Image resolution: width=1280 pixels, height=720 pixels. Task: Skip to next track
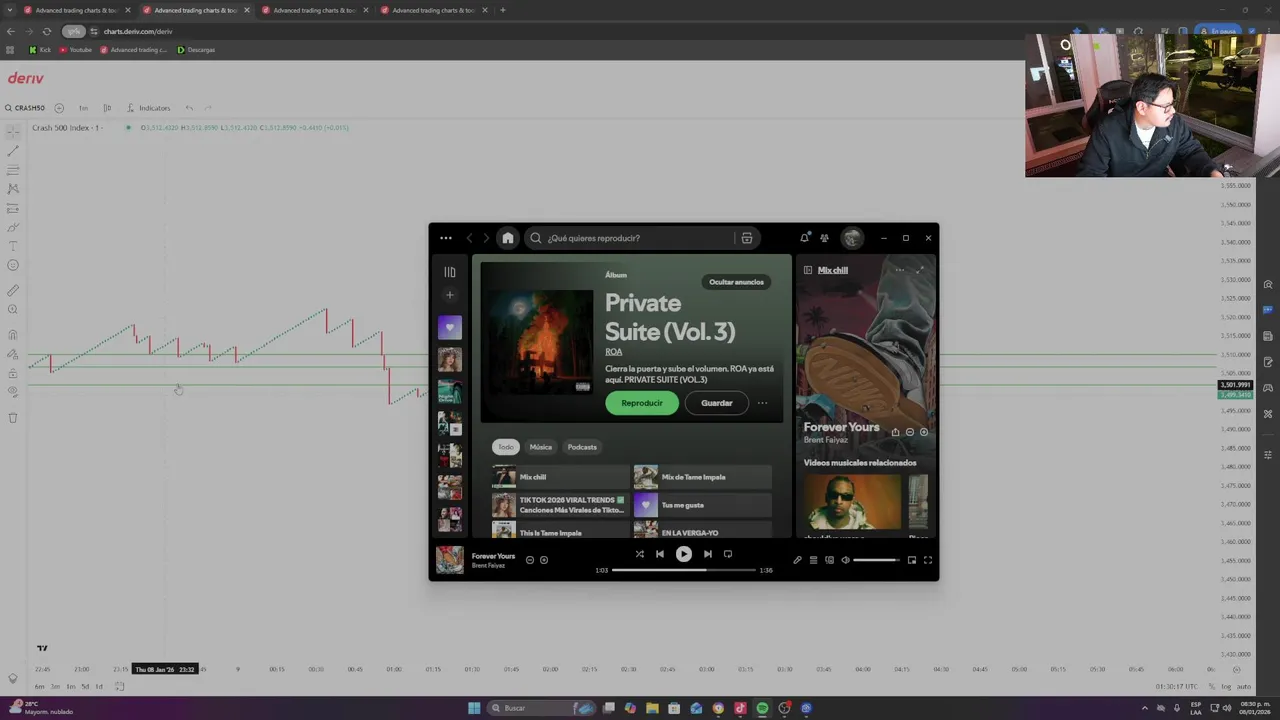(x=708, y=554)
